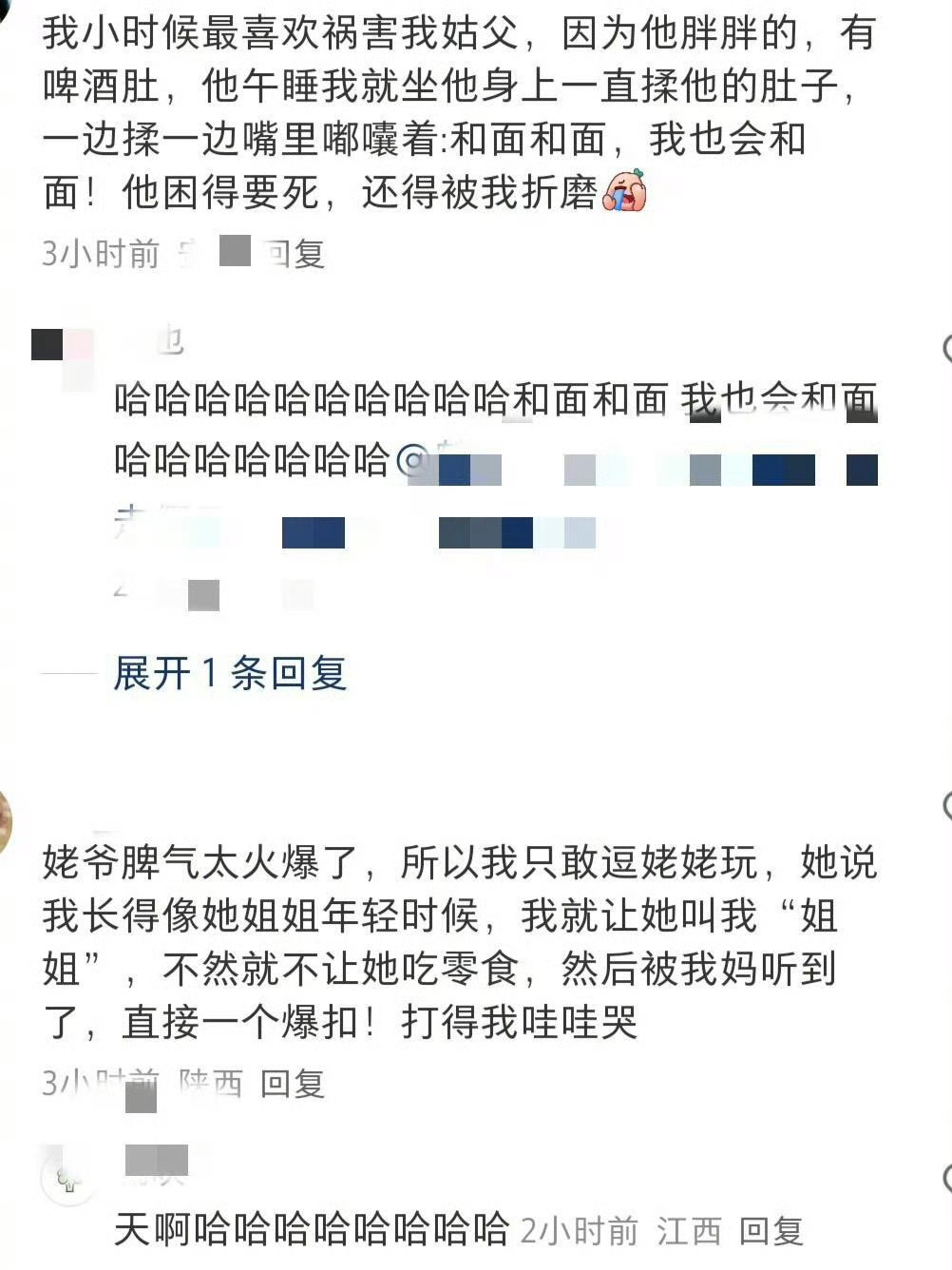Click 3小时前 timestamp under 姑父 comment
Image resolution: width=952 pixels, height=1270 pixels.
click(101, 253)
